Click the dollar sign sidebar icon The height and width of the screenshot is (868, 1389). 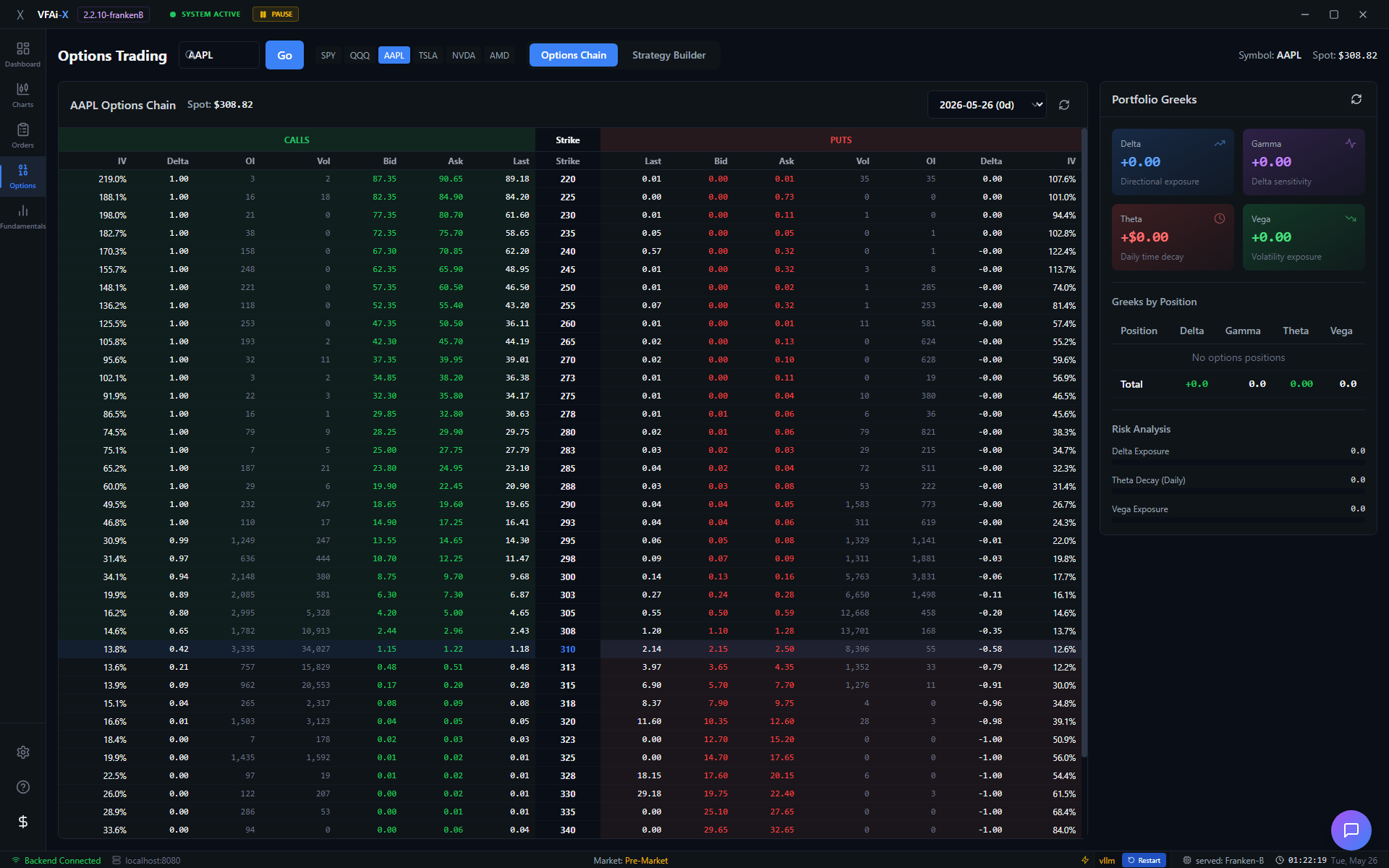coord(23,822)
